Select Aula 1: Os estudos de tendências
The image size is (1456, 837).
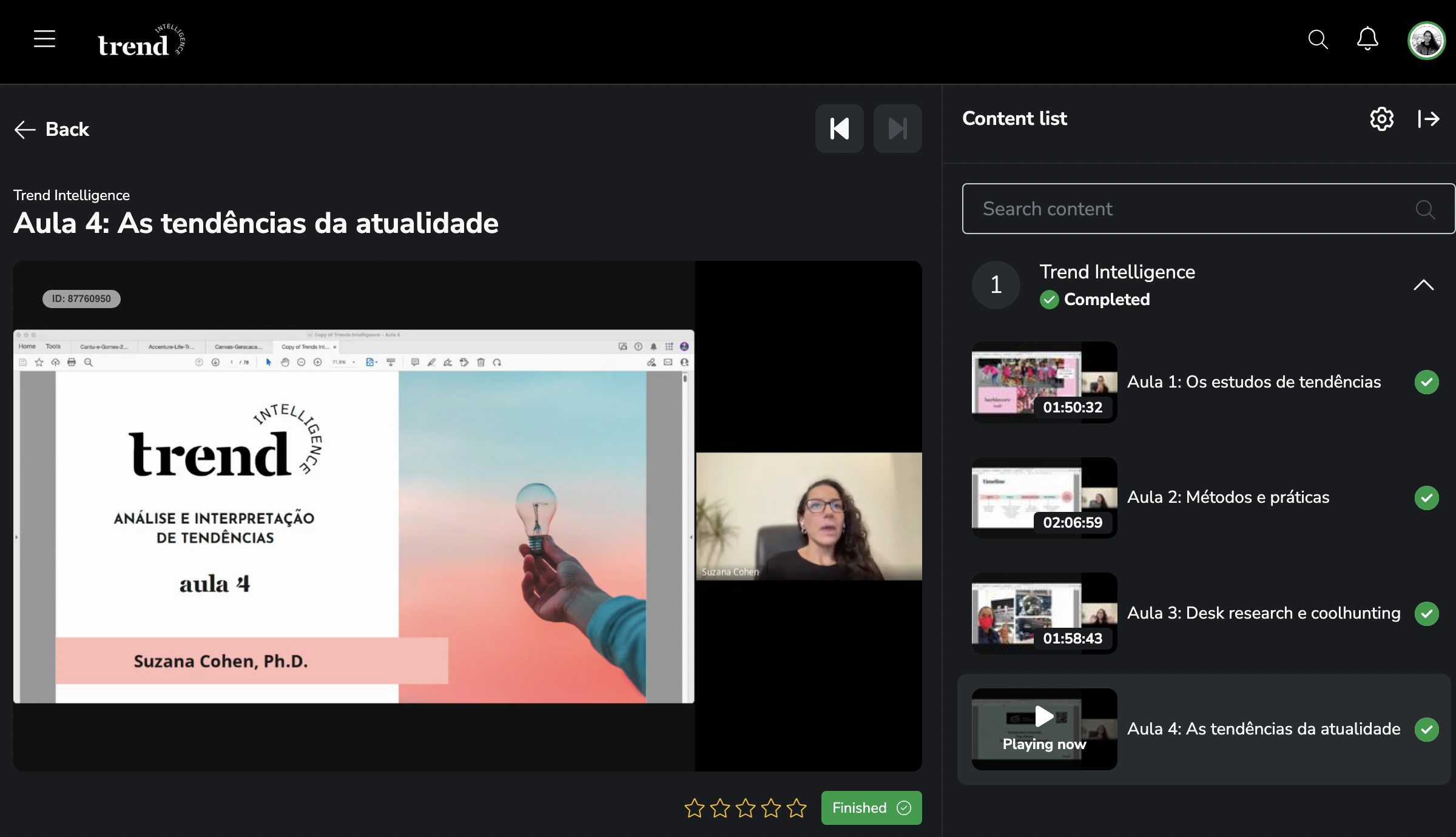coord(1254,382)
